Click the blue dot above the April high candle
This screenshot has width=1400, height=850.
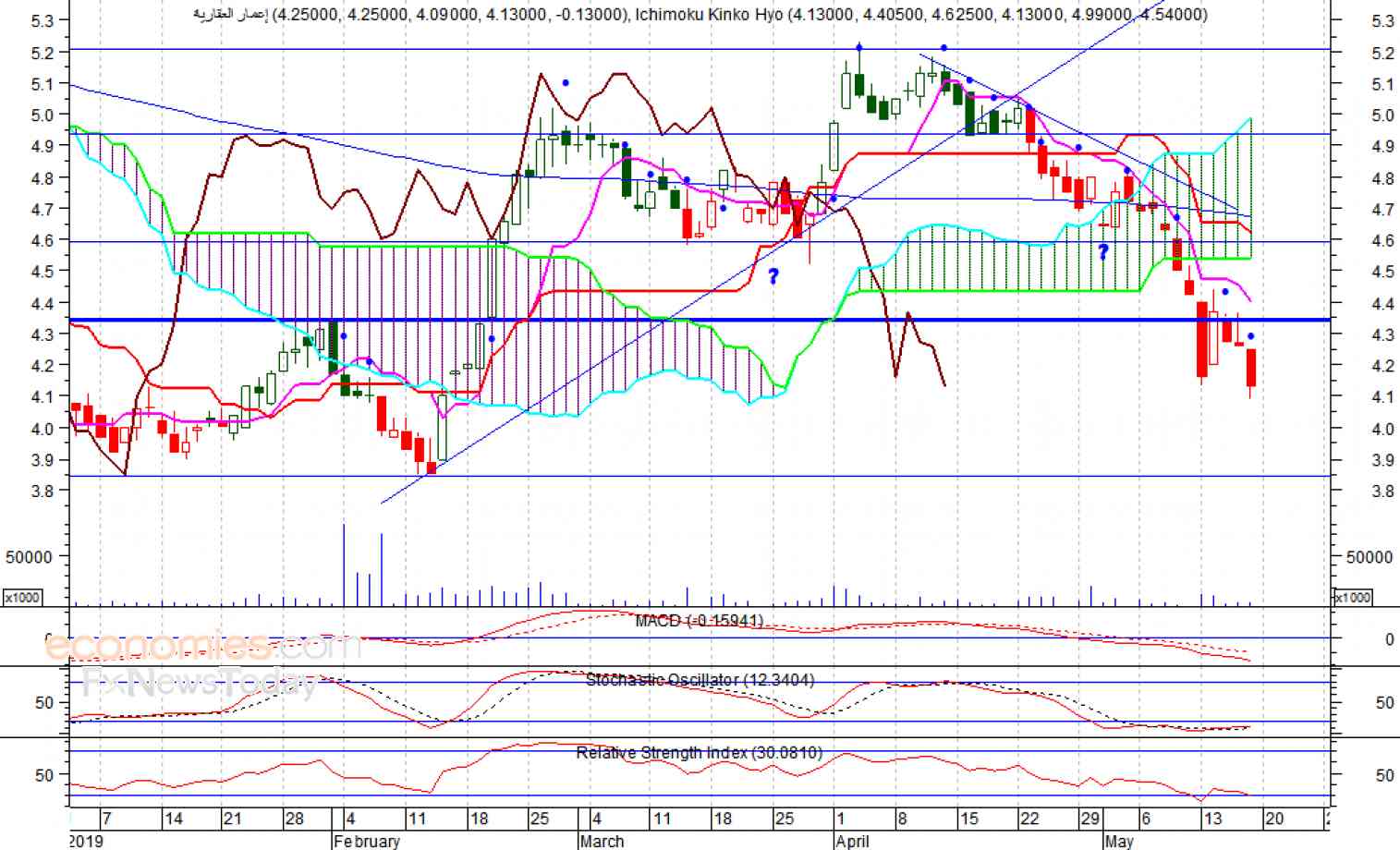point(859,46)
